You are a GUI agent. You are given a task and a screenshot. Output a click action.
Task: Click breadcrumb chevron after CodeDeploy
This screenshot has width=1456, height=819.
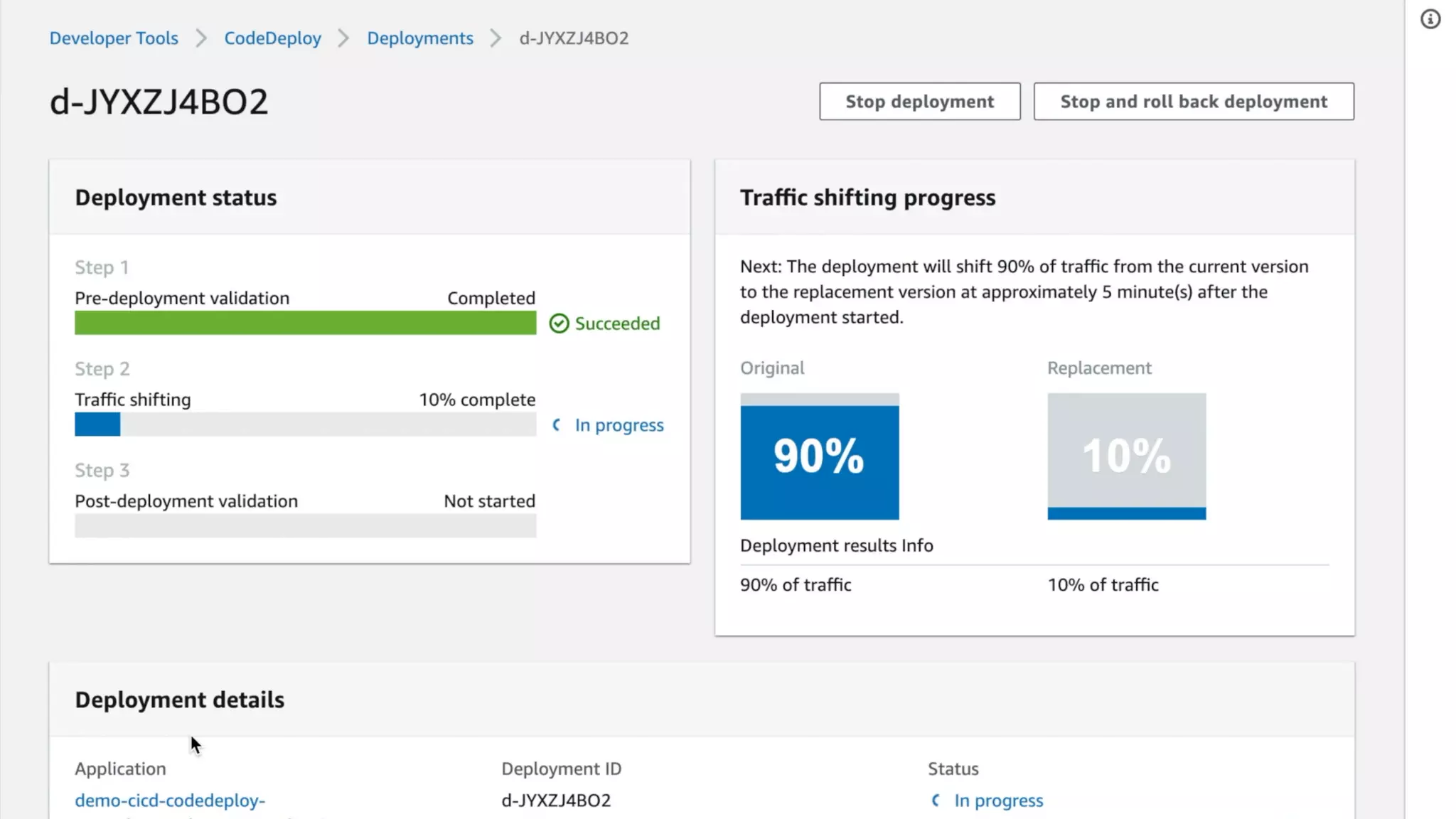point(343,38)
